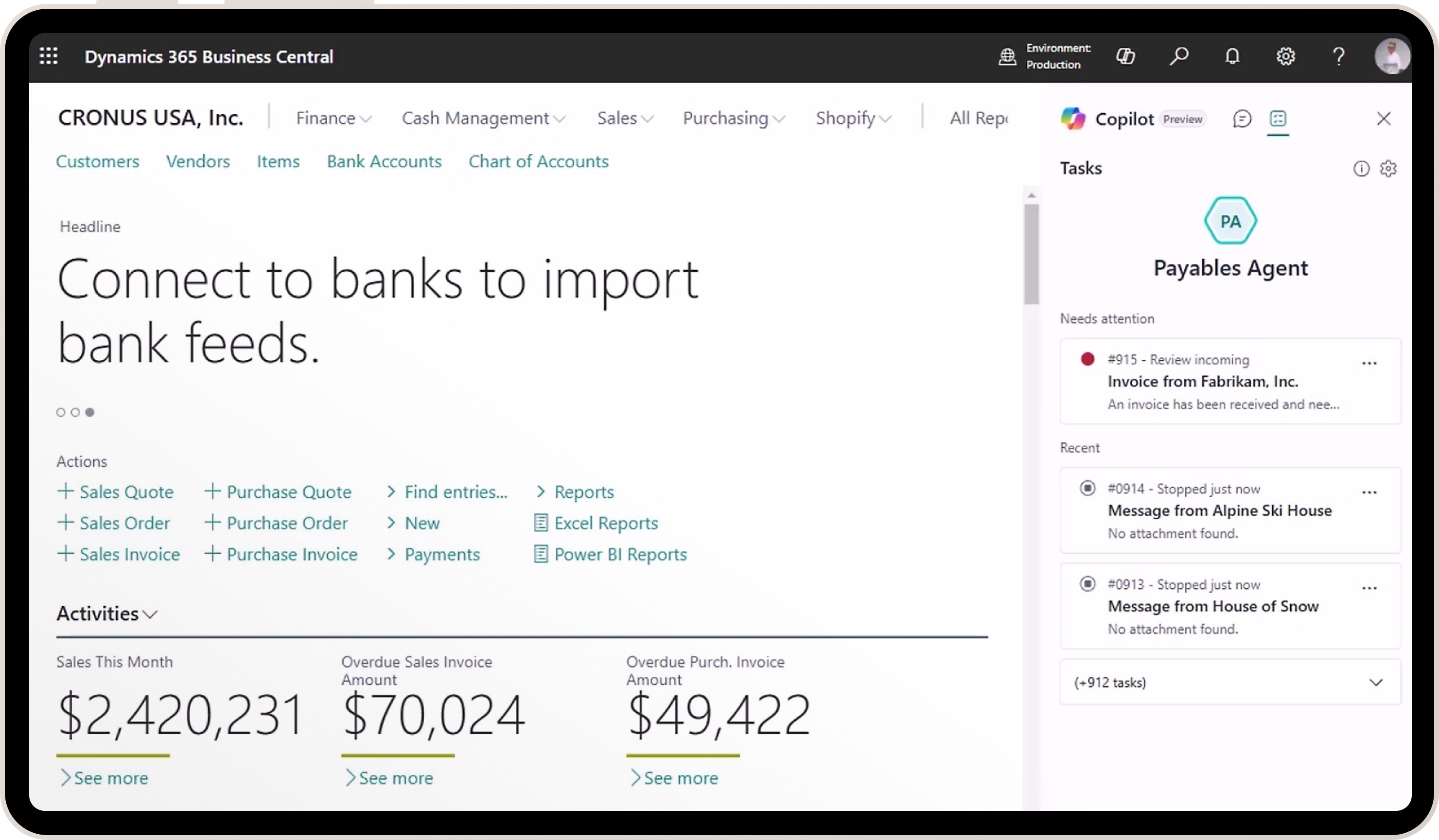Open Tasks settings gear in Copilot pane
1439x840 pixels.
pyautogui.click(x=1388, y=169)
